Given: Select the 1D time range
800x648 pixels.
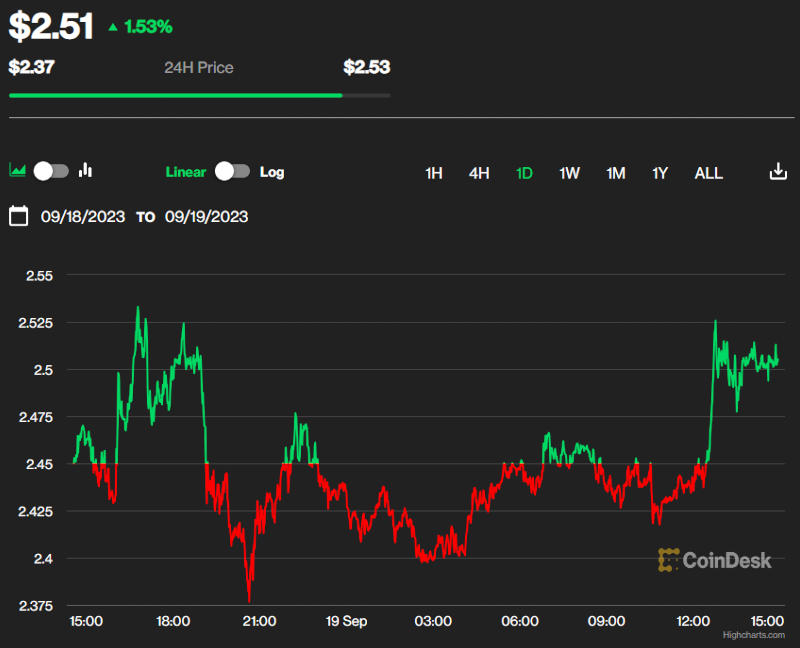Looking at the screenshot, I should [524, 173].
